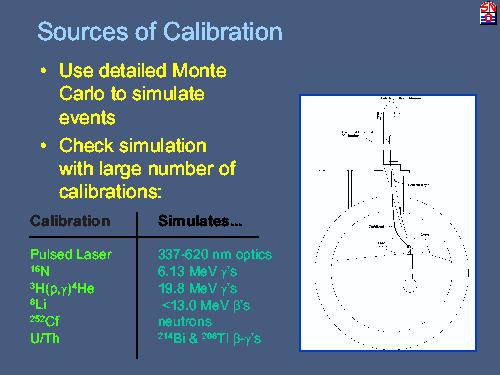
Task: Click the 'neutrons' text
Action: click(185, 322)
